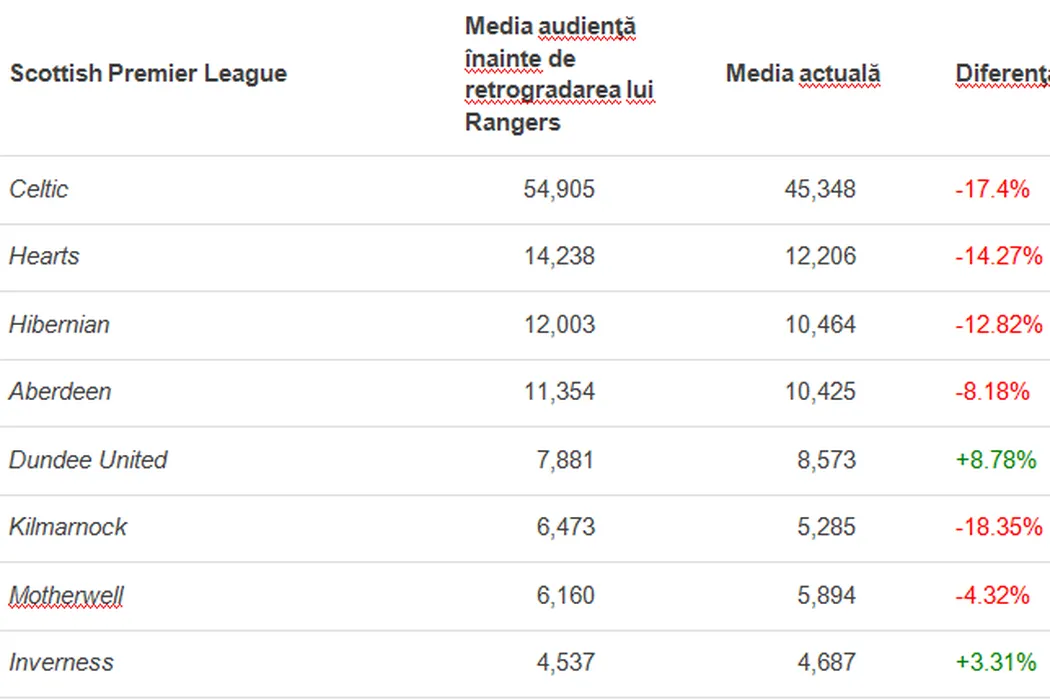Click the green +3.31% Inverness difference
Viewport: 1050px width, 700px height.
click(x=996, y=662)
